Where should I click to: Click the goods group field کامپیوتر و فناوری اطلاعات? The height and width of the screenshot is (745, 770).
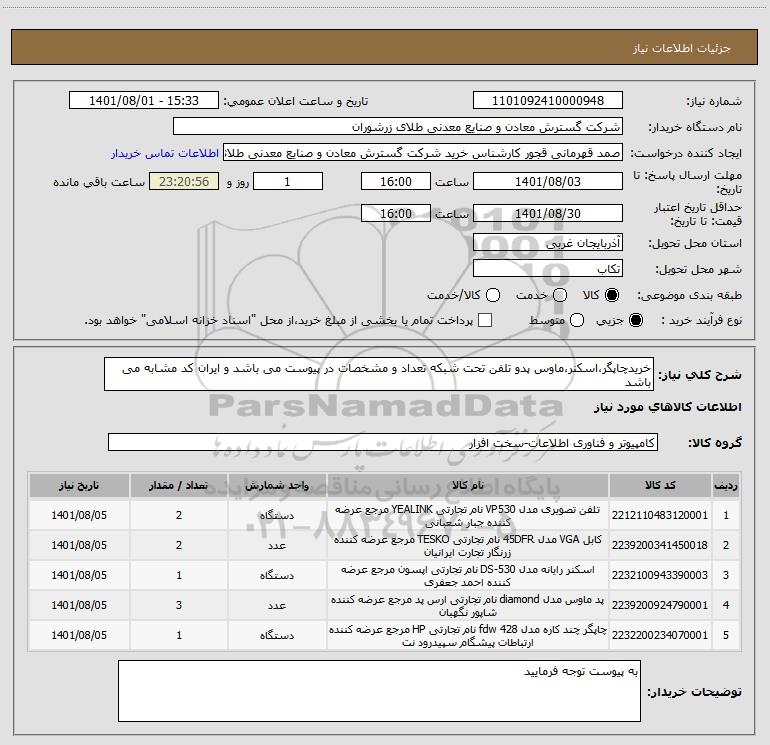click(x=383, y=442)
